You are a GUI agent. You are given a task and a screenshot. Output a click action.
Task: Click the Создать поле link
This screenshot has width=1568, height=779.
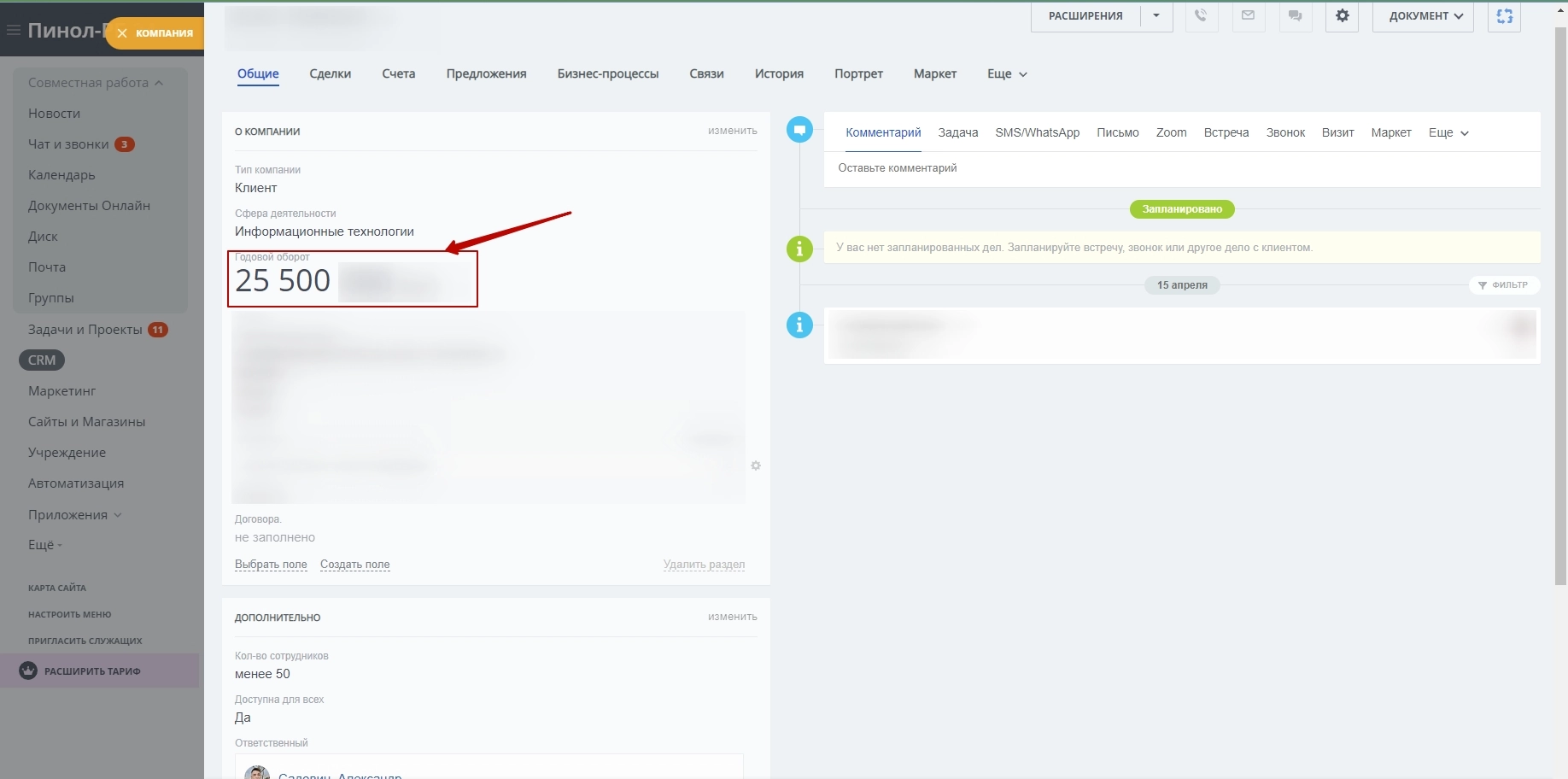354,565
